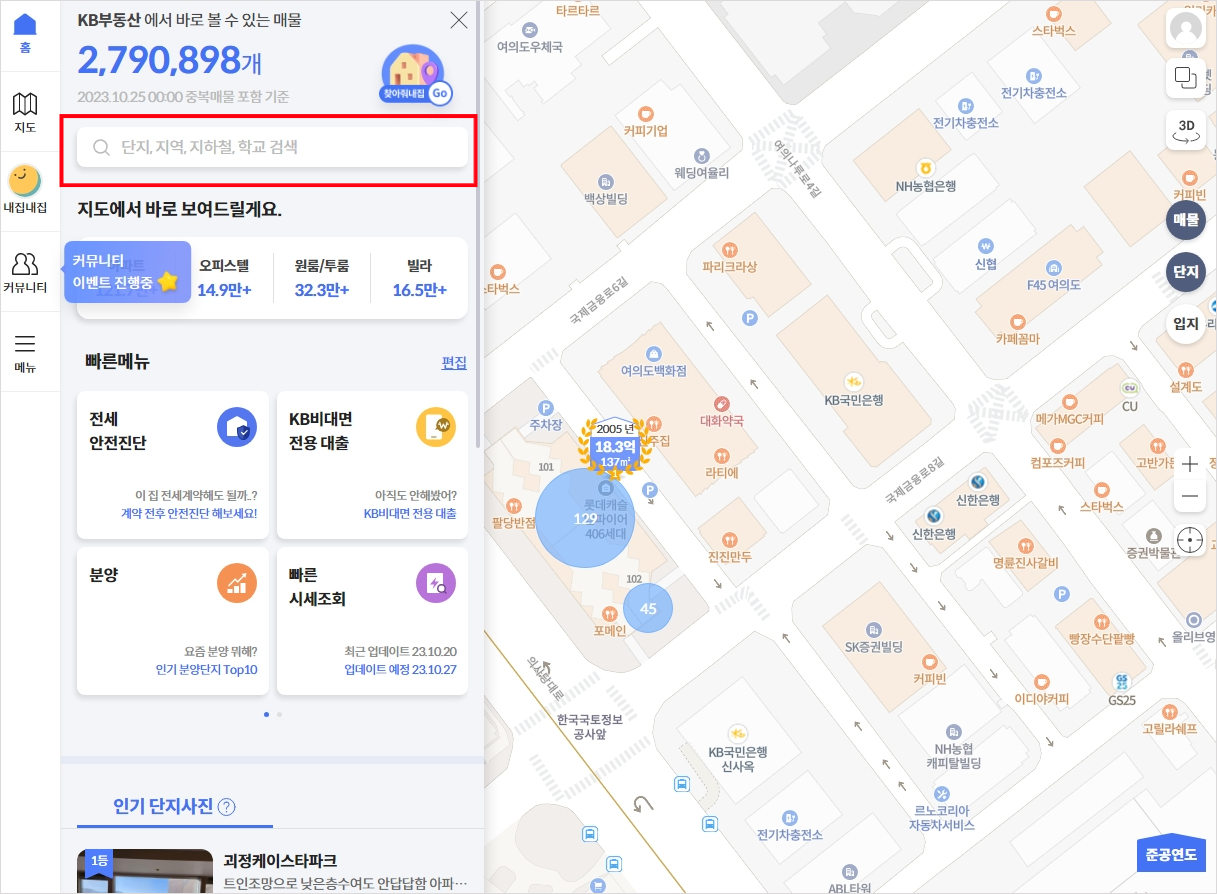Open the KB비대면 전용 대출 card
Screen dimensions: 1217x894
pyautogui.click(x=372, y=465)
